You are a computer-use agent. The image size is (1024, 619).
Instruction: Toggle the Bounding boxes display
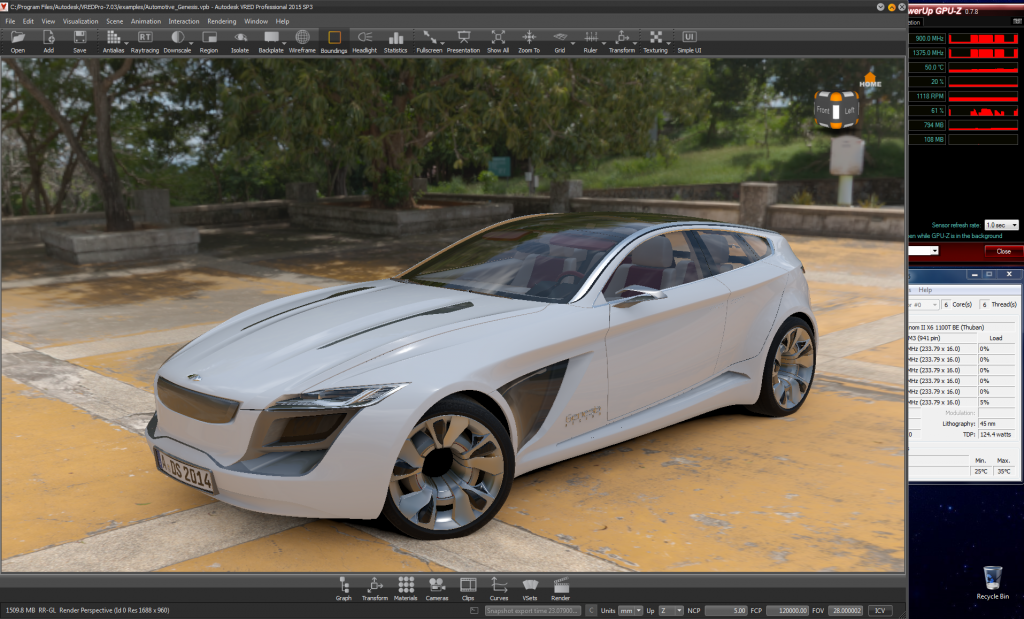[334, 39]
